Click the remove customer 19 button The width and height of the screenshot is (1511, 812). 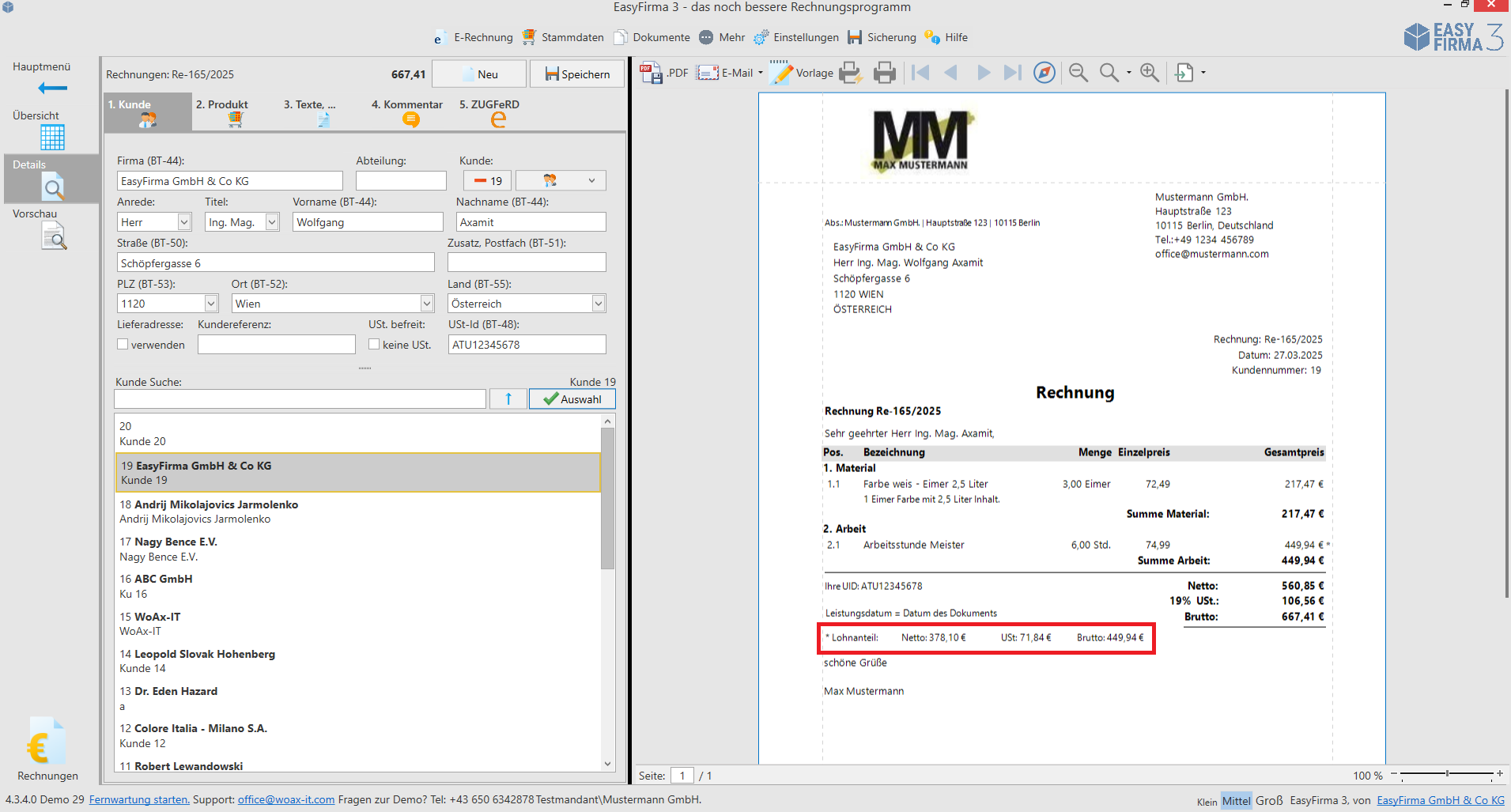pyautogui.click(x=488, y=181)
